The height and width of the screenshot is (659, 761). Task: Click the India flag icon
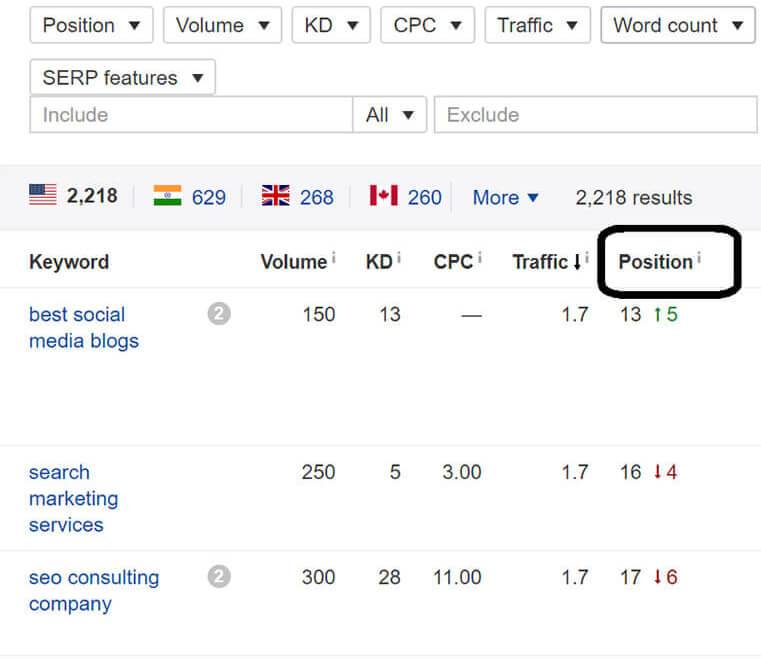tap(167, 196)
